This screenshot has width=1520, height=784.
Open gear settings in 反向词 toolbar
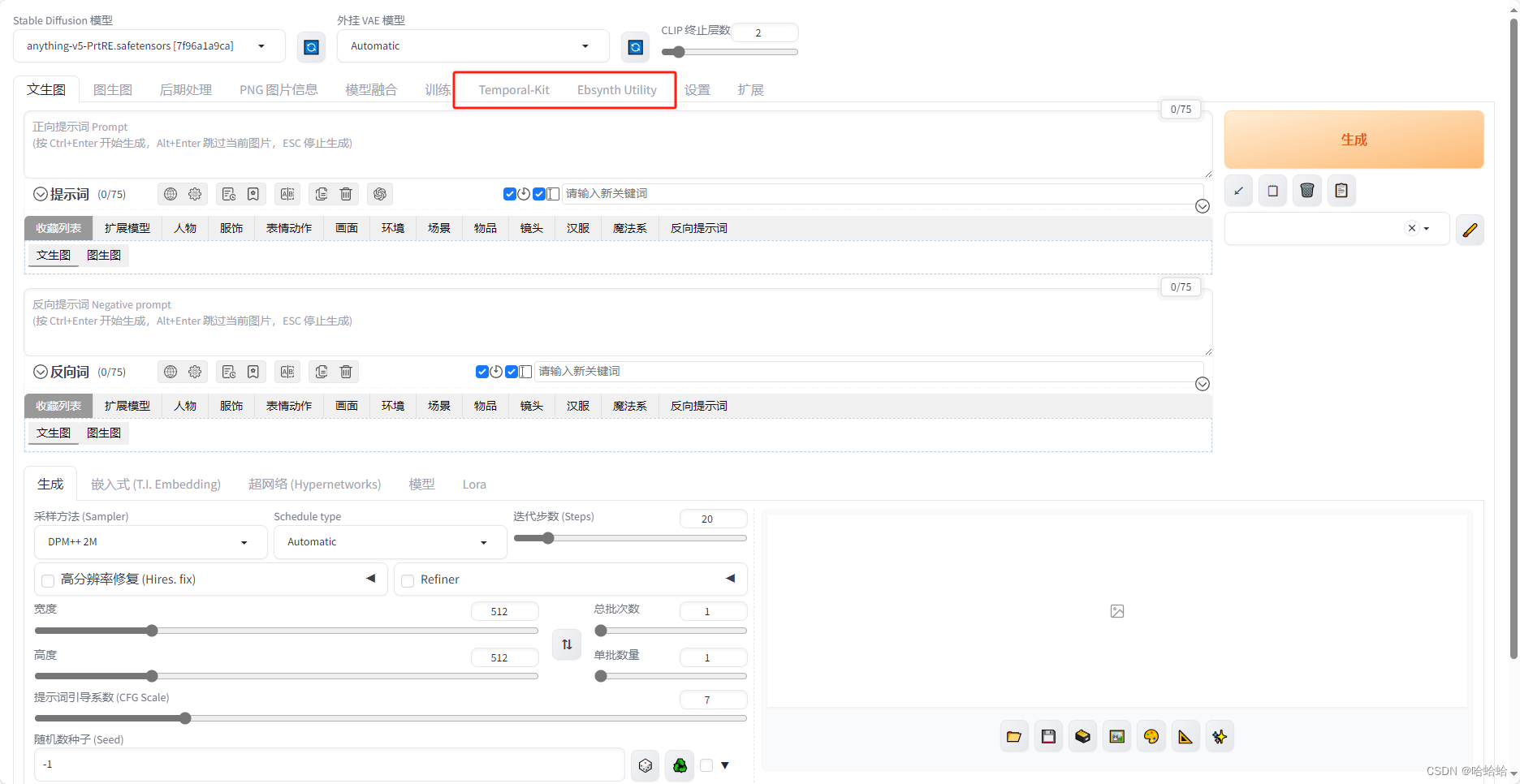[x=195, y=372]
